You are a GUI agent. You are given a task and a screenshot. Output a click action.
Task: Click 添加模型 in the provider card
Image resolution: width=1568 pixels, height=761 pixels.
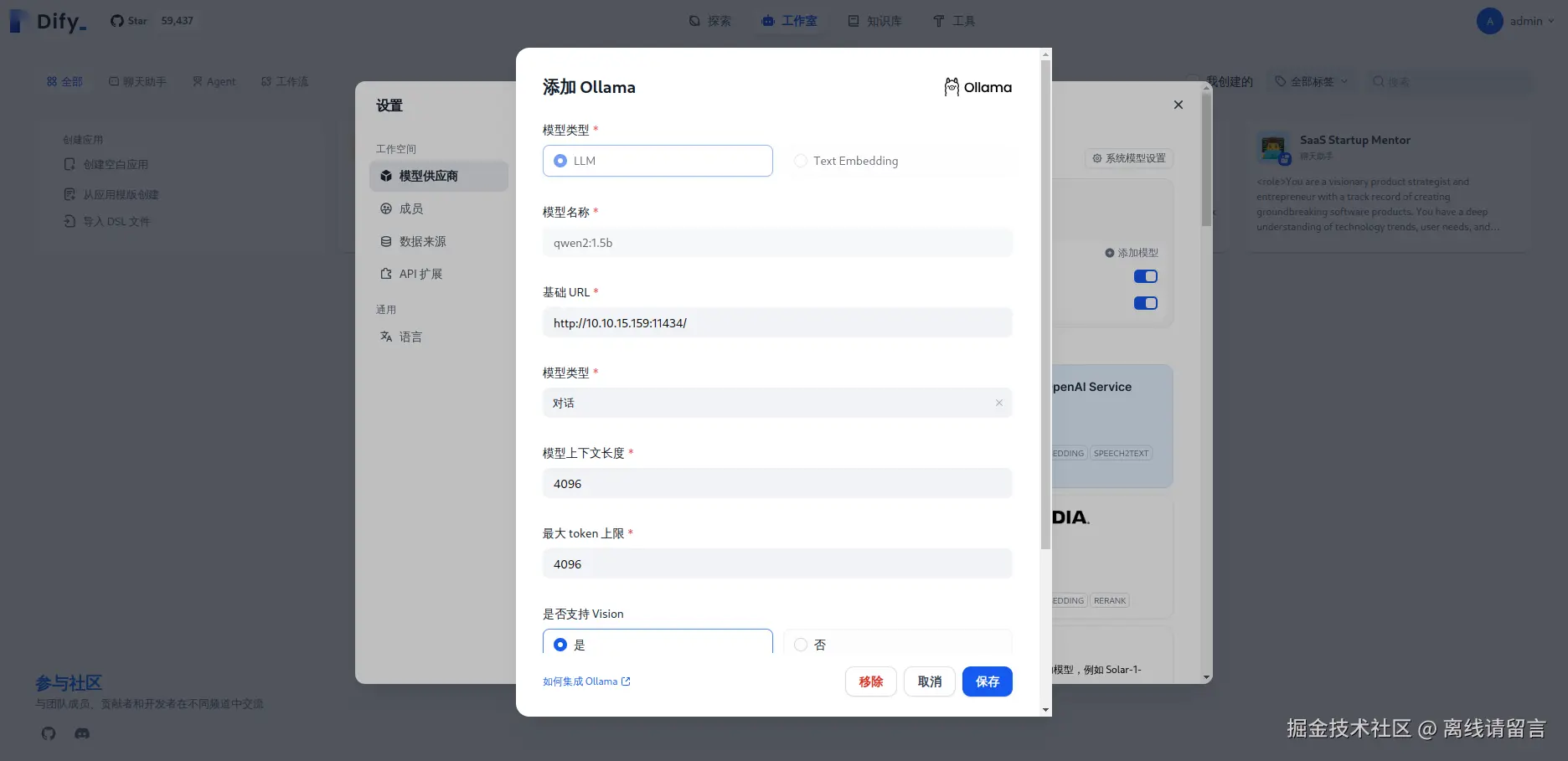point(1132,253)
